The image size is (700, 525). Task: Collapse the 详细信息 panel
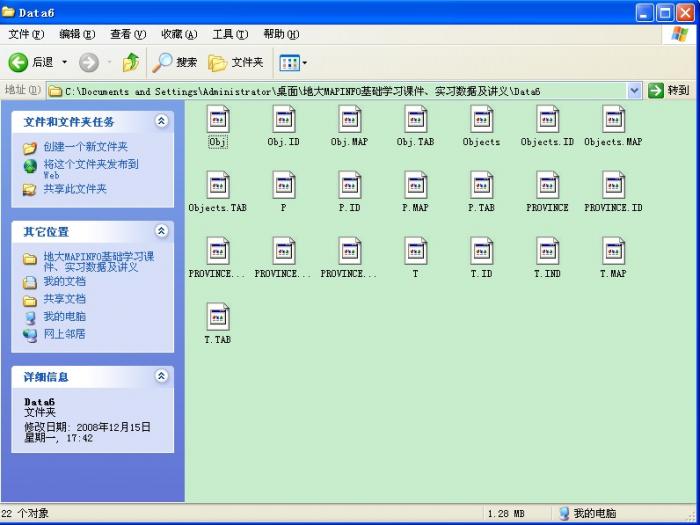click(161, 377)
